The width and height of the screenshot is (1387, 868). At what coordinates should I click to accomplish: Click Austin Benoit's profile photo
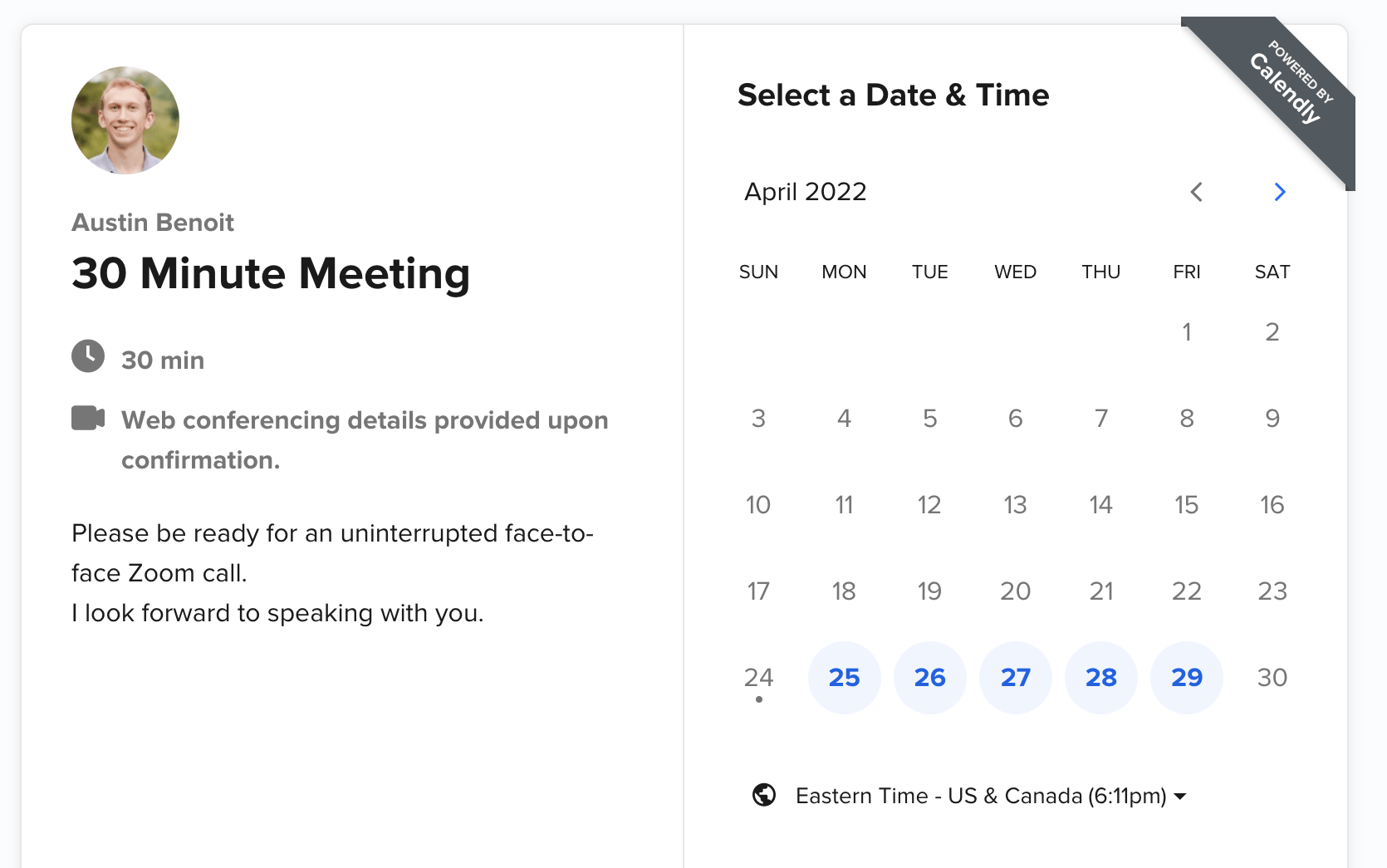point(125,120)
